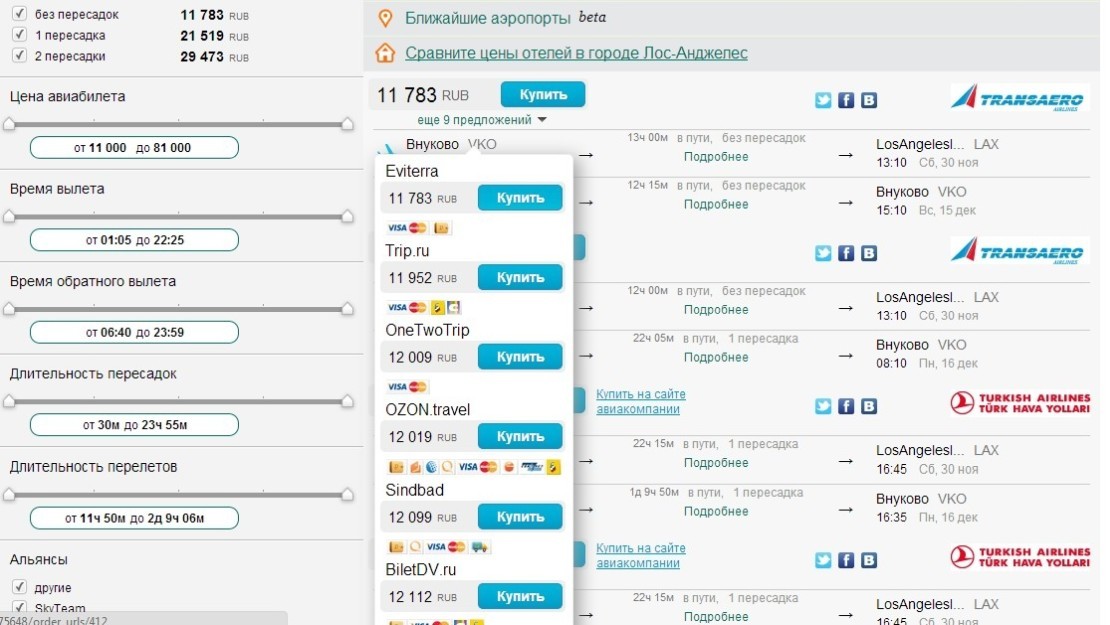The height and width of the screenshot is (625, 1110).
Task: Collapse the 'еще 9 предложений' dropdown
Action: click(x=482, y=120)
